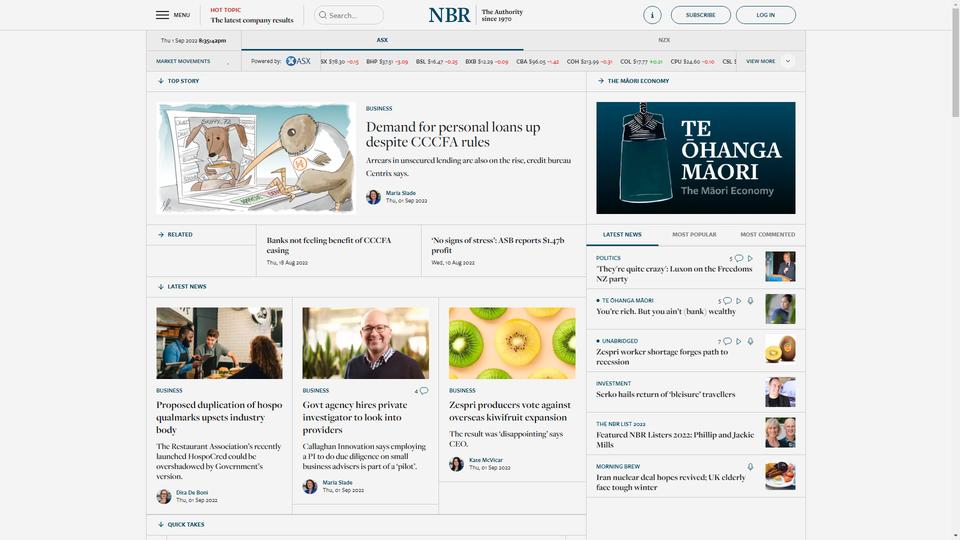Open comments on Luxon Freedoms article

click(x=739, y=258)
